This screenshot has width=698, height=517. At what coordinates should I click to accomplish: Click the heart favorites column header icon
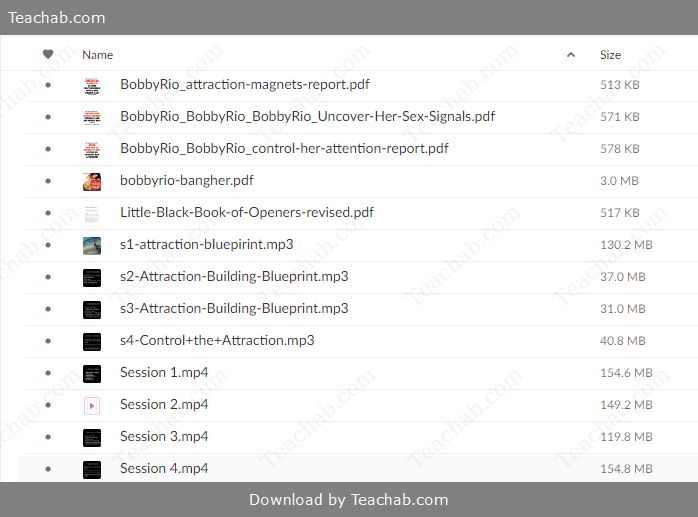tap(48, 54)
